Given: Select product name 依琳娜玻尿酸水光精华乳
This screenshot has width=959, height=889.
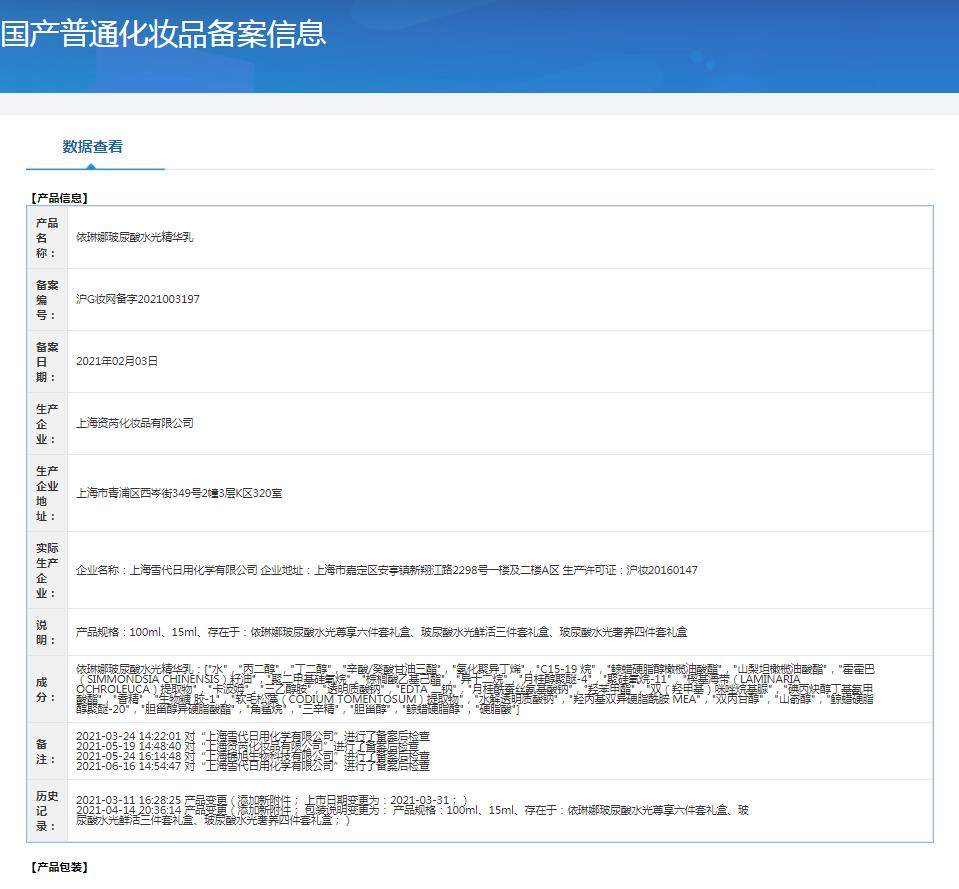Looking at the screenshot, I should pyautogui.click(x=135, y=237).
